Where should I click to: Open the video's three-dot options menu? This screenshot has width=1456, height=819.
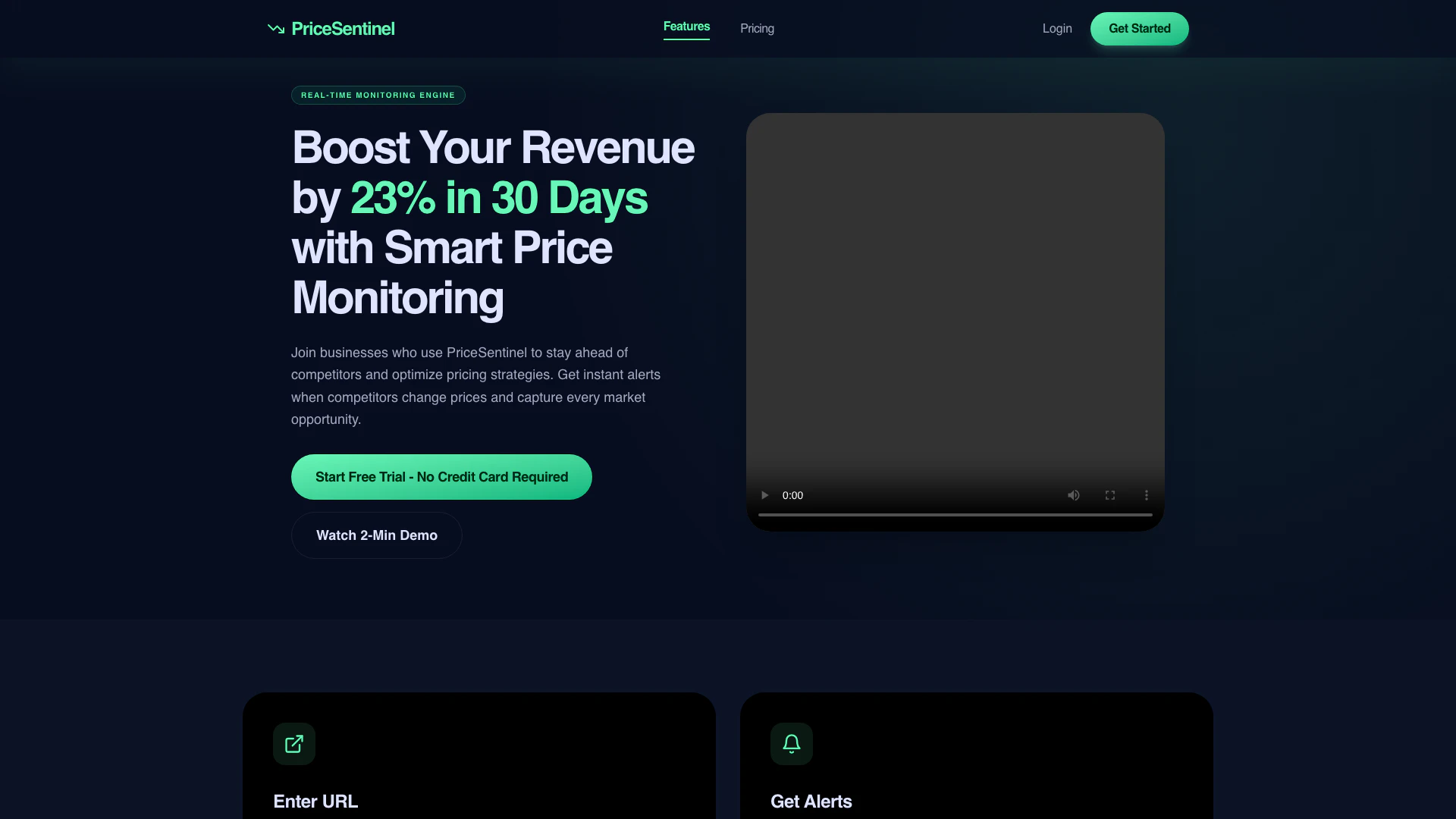point(1146,495)
